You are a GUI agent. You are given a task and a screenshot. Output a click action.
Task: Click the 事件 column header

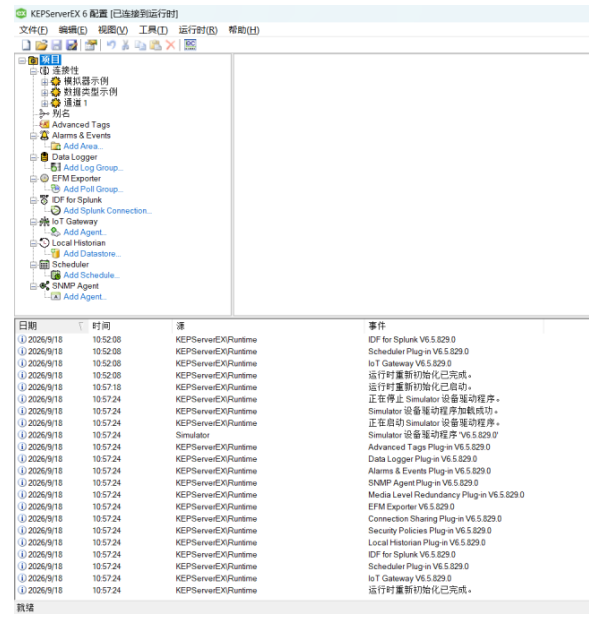coord(454,326)
